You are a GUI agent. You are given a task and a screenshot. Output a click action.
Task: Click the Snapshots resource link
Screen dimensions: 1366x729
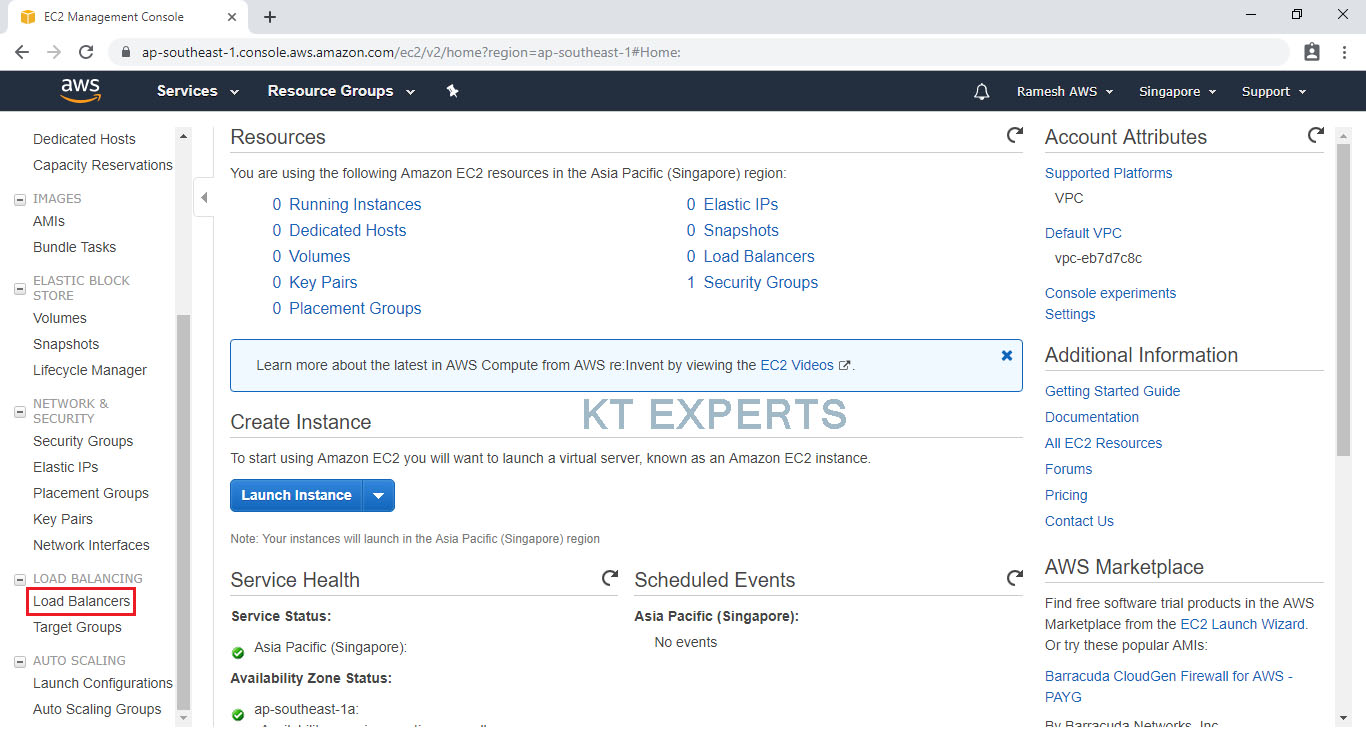click(741, 230)
